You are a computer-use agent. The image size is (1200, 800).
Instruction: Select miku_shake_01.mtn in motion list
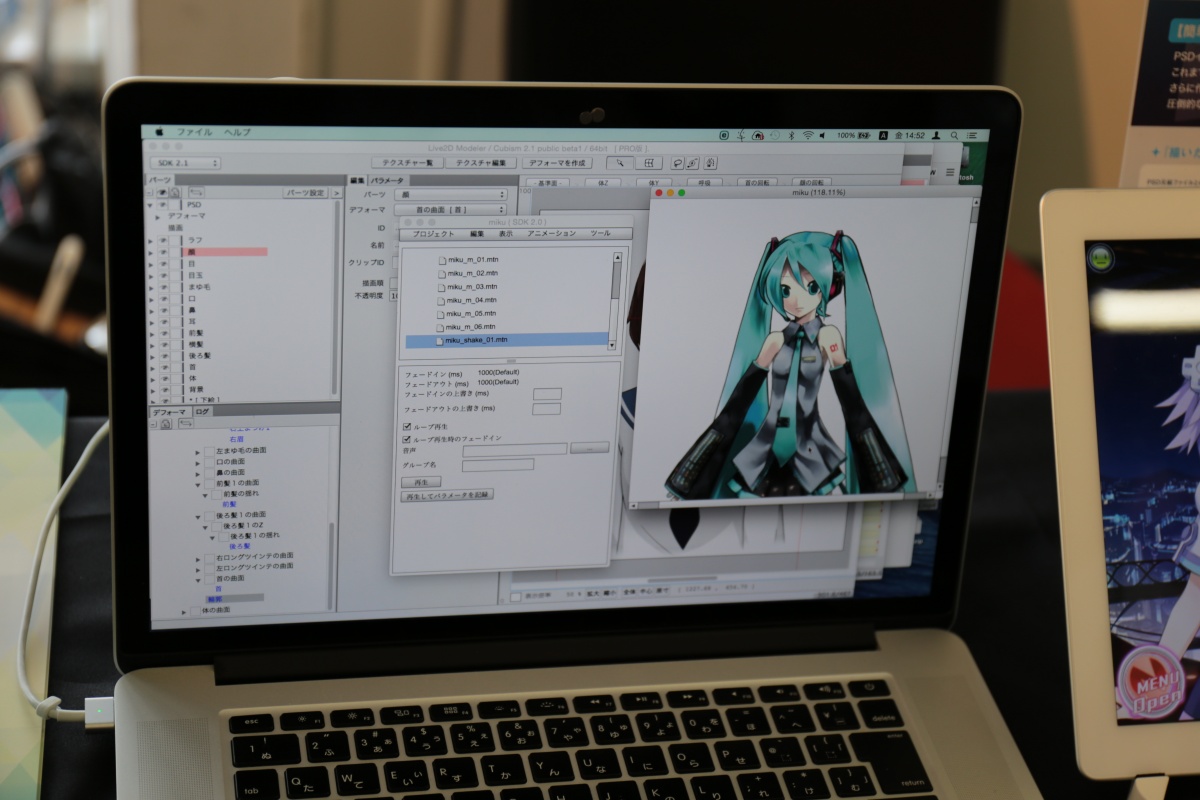click(507, 340)
